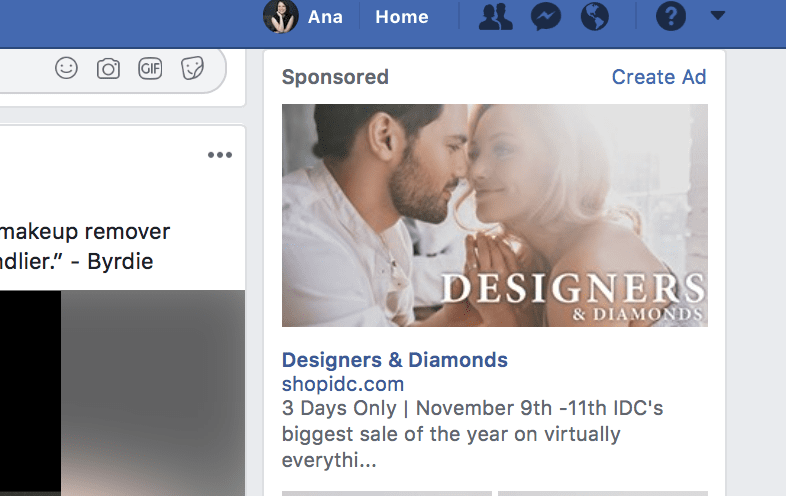Image resolution: width=786 pixels, height=496 pixels.
Task: Open post options three-dot menu
Action: [x=220, y=155]
